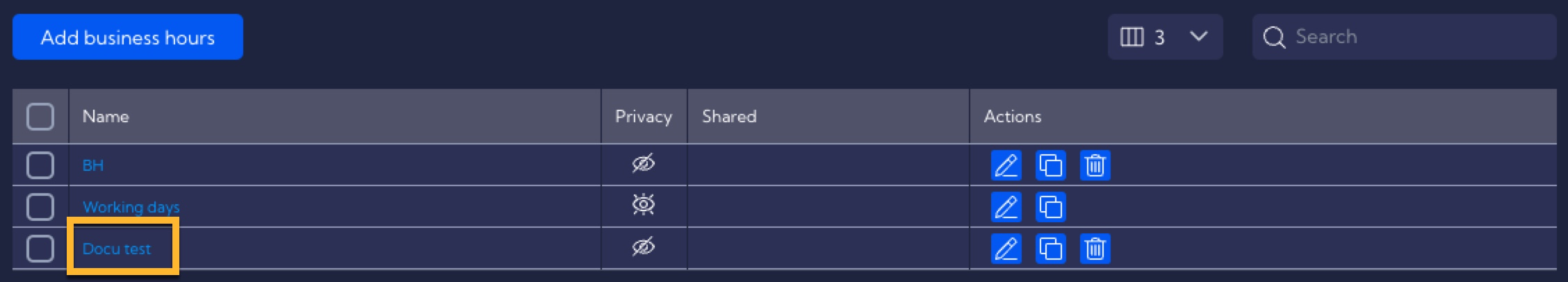Click the Working days privacy eye icon
The height and width of the screenshot is (282, 1568).
tap(644, 205)
